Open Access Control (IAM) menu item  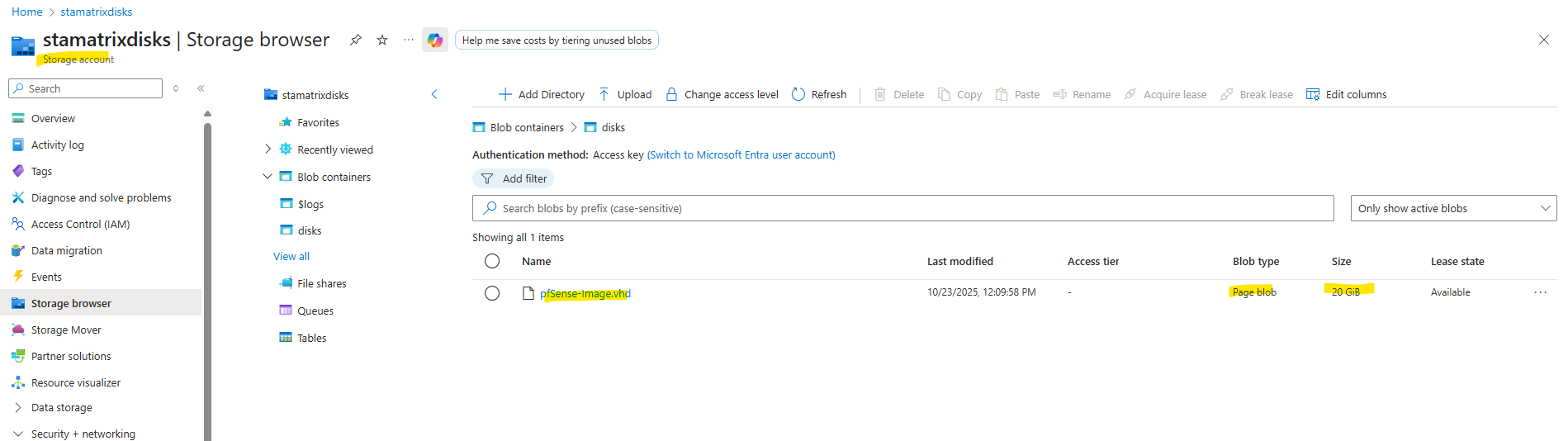[x=80, y=224]
